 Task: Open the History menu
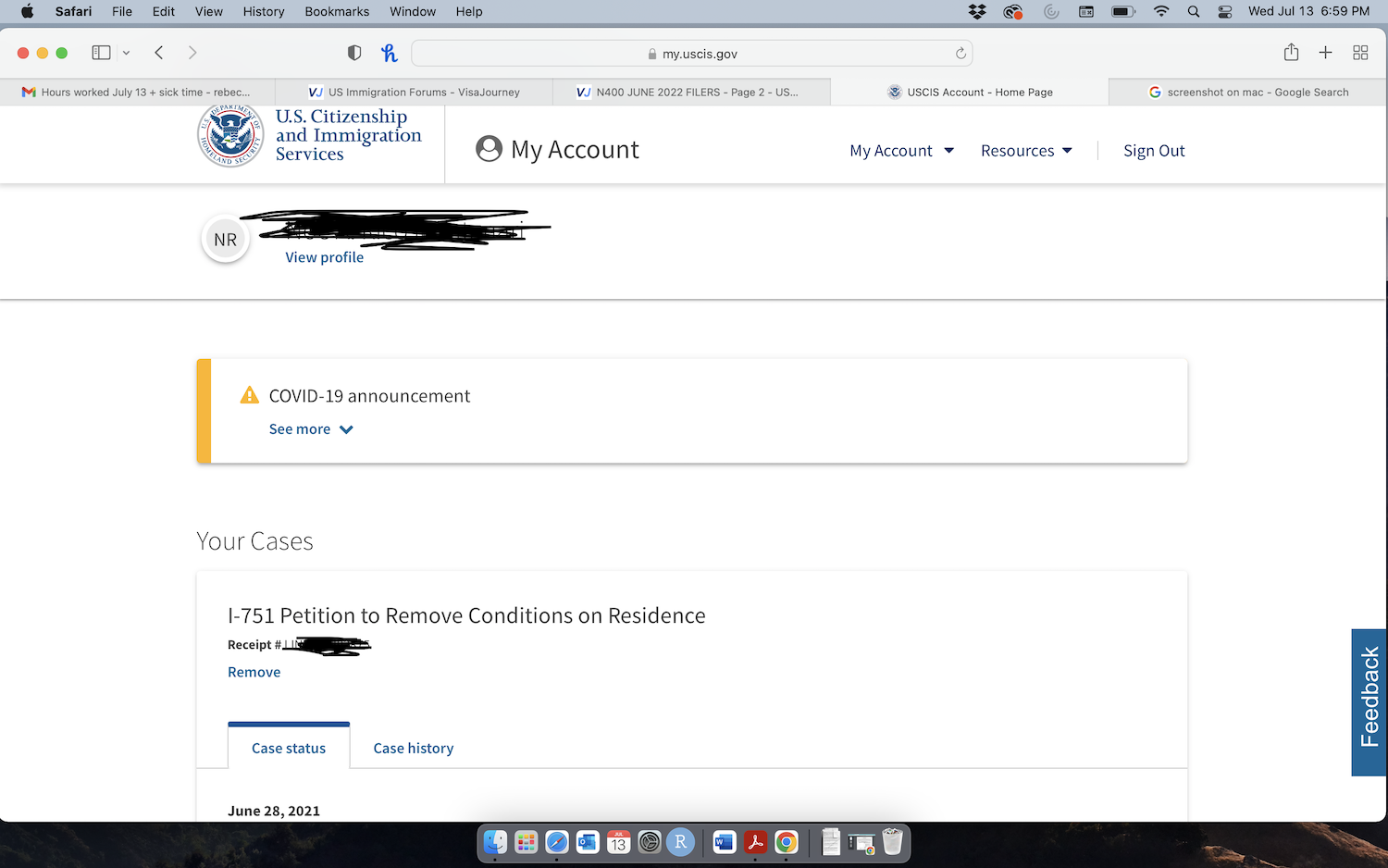click(x=264, y=11)
